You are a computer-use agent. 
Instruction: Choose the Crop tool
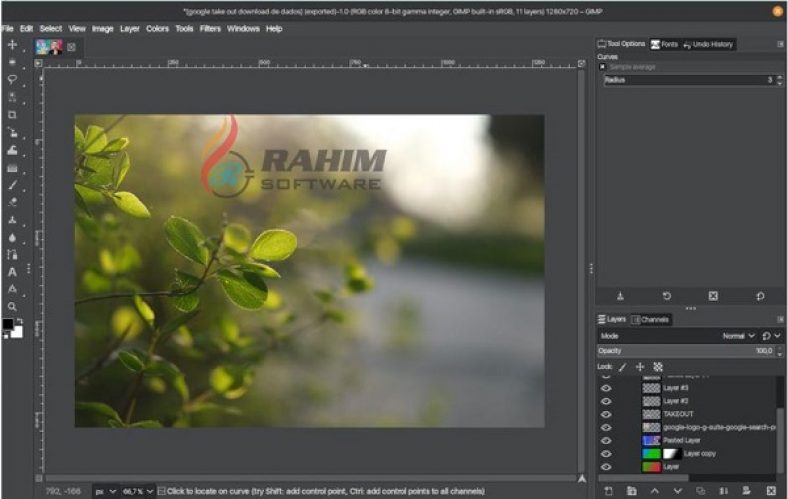(x=12, y=114)
